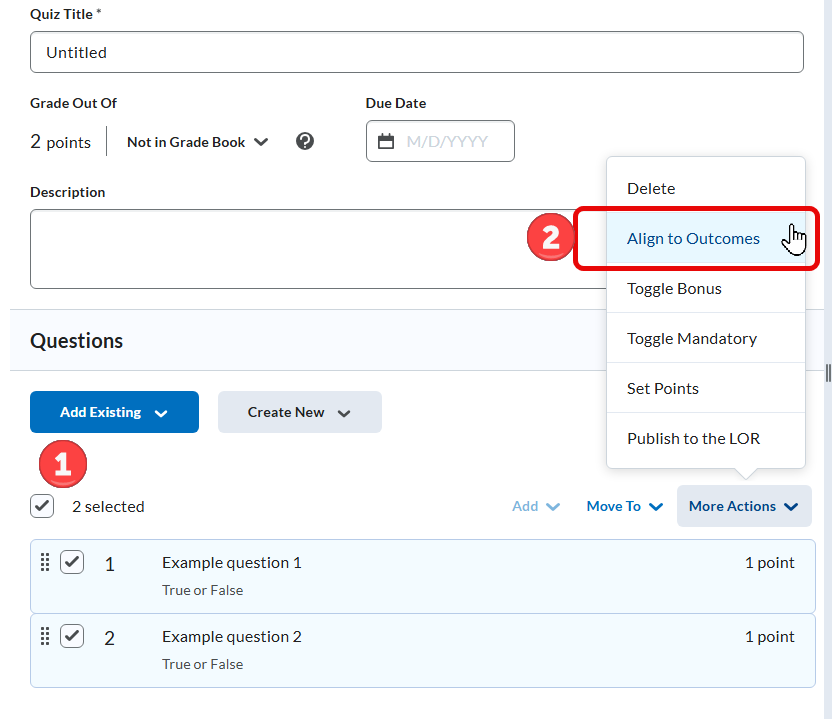
Task: Click the Quiz Title text field
Action: 416,52
